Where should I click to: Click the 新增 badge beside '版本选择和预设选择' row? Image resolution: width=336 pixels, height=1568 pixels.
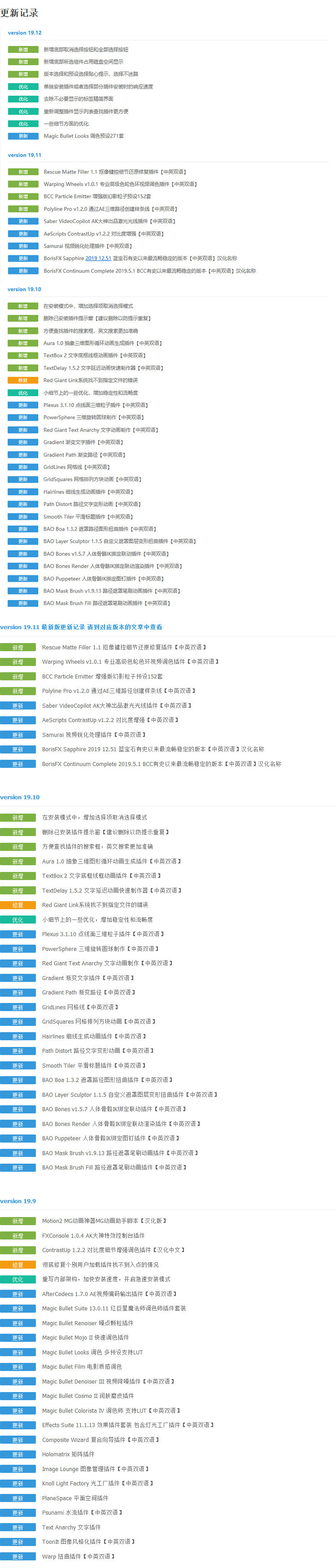pos(23,74)
